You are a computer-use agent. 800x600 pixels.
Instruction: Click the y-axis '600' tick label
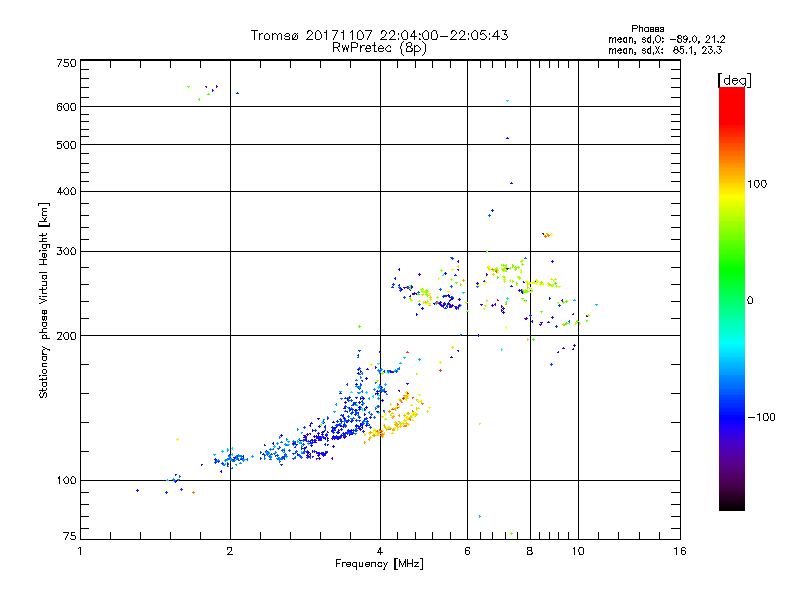[66, 107]
